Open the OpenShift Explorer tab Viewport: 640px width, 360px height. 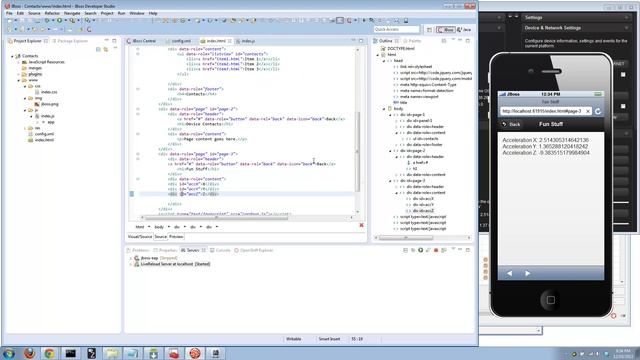coord(253,250)
